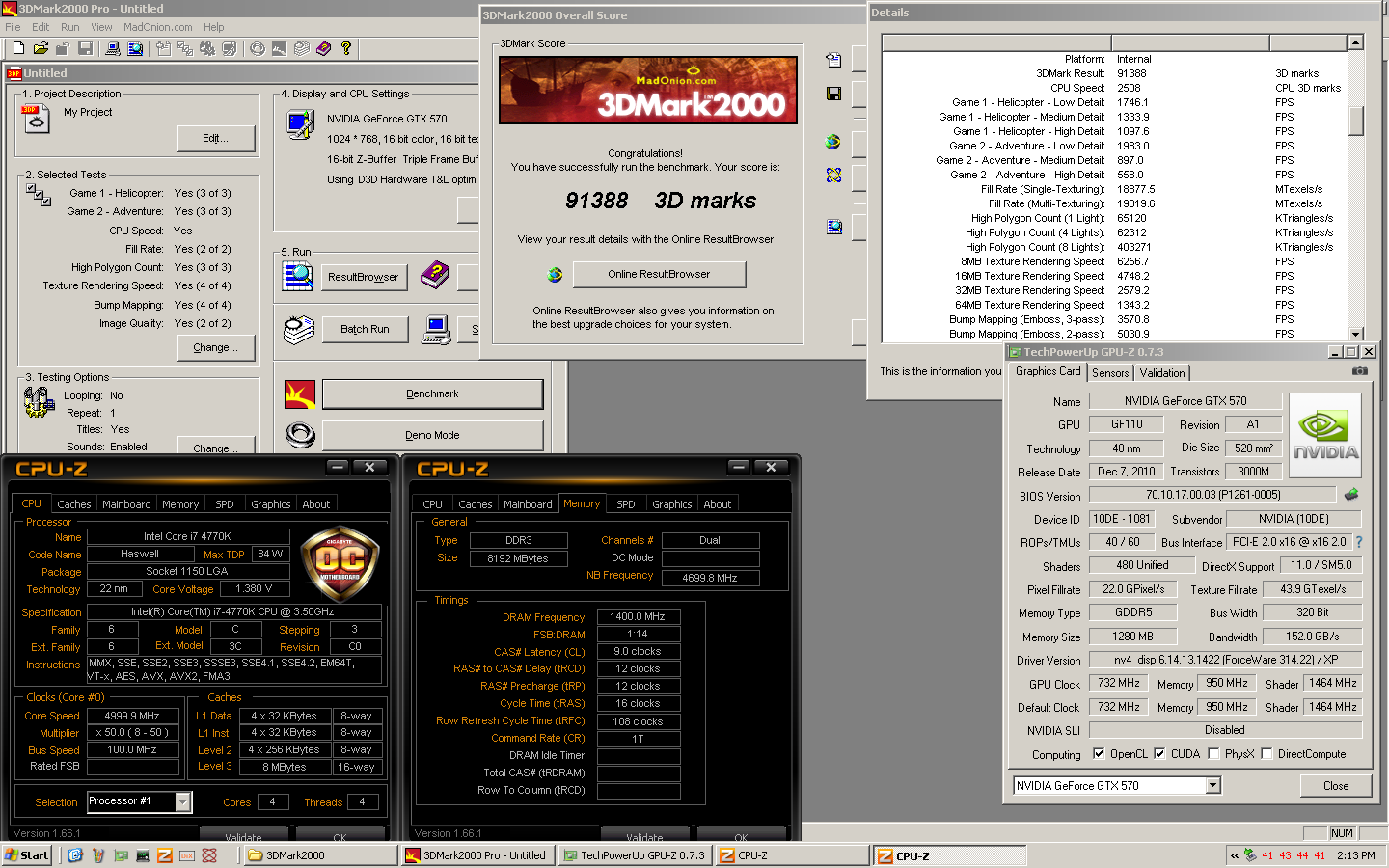Switch to the Validation tab in GPU-Z

click(1162, 373)
